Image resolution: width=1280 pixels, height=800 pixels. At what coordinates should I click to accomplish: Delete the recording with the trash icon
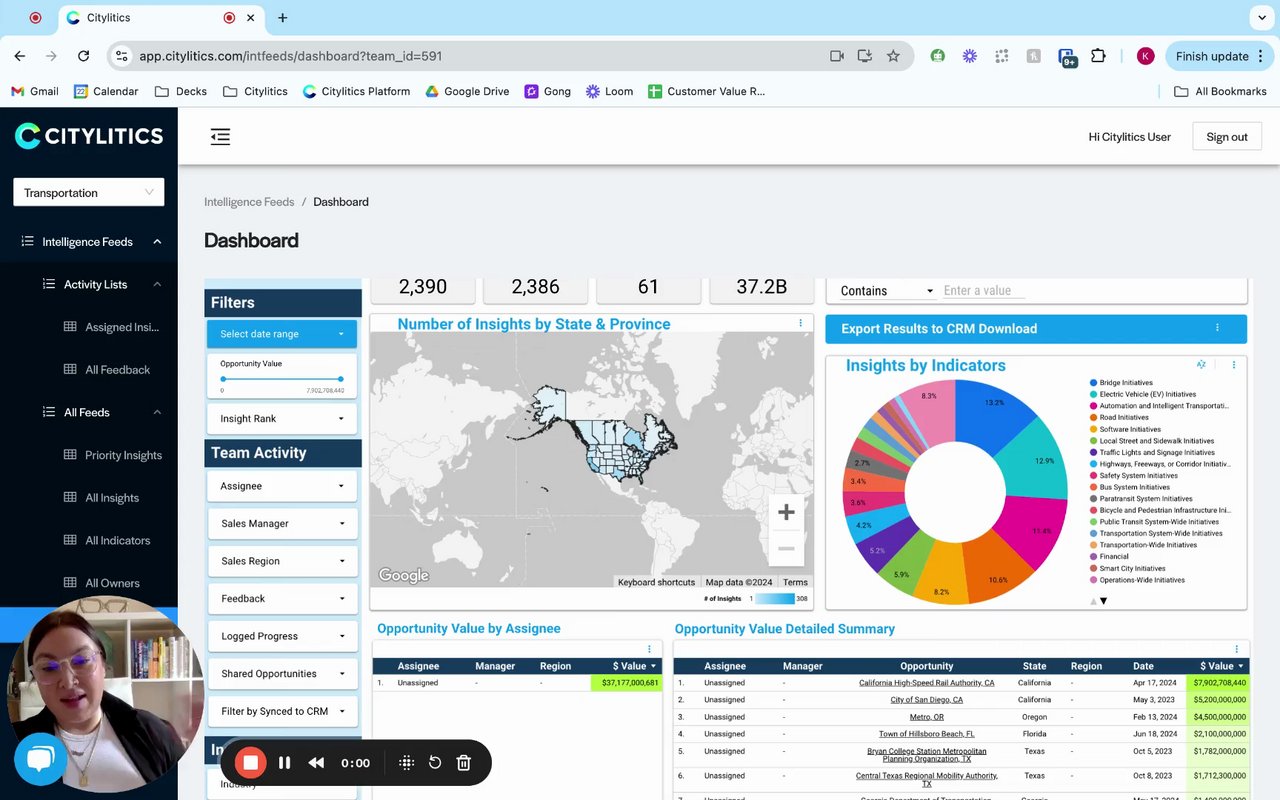[464, 763]
